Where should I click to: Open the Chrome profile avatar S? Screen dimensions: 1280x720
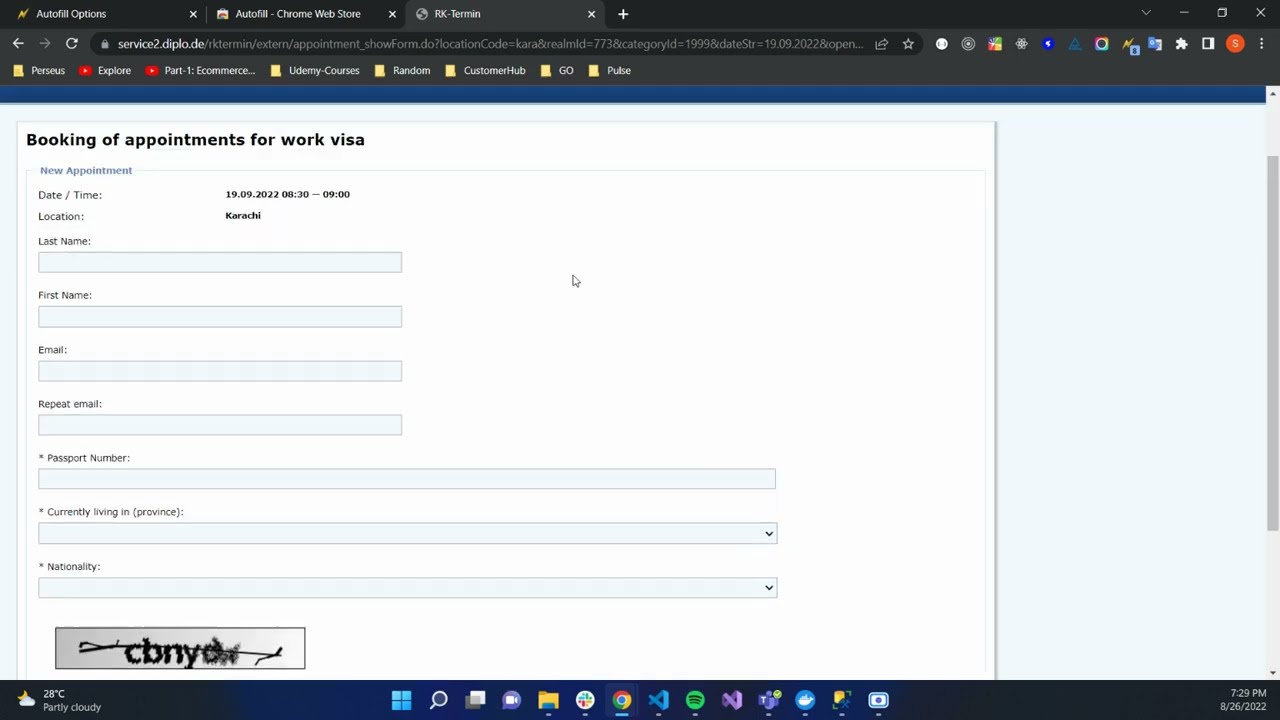(x=1235, y=44)
